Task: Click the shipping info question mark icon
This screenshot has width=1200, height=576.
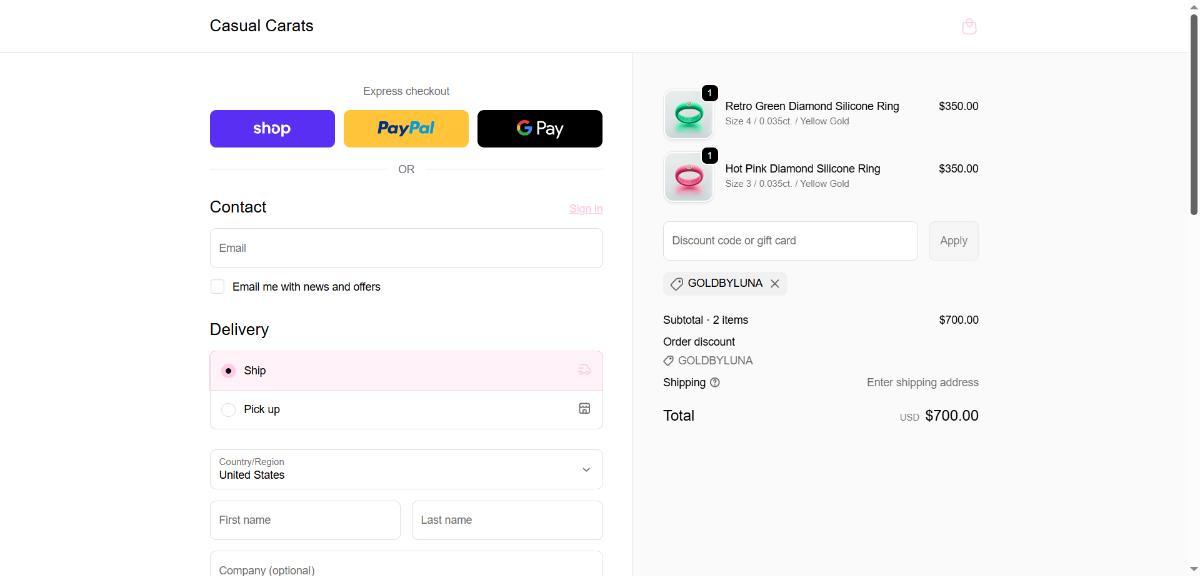Action: coord(715,383)
